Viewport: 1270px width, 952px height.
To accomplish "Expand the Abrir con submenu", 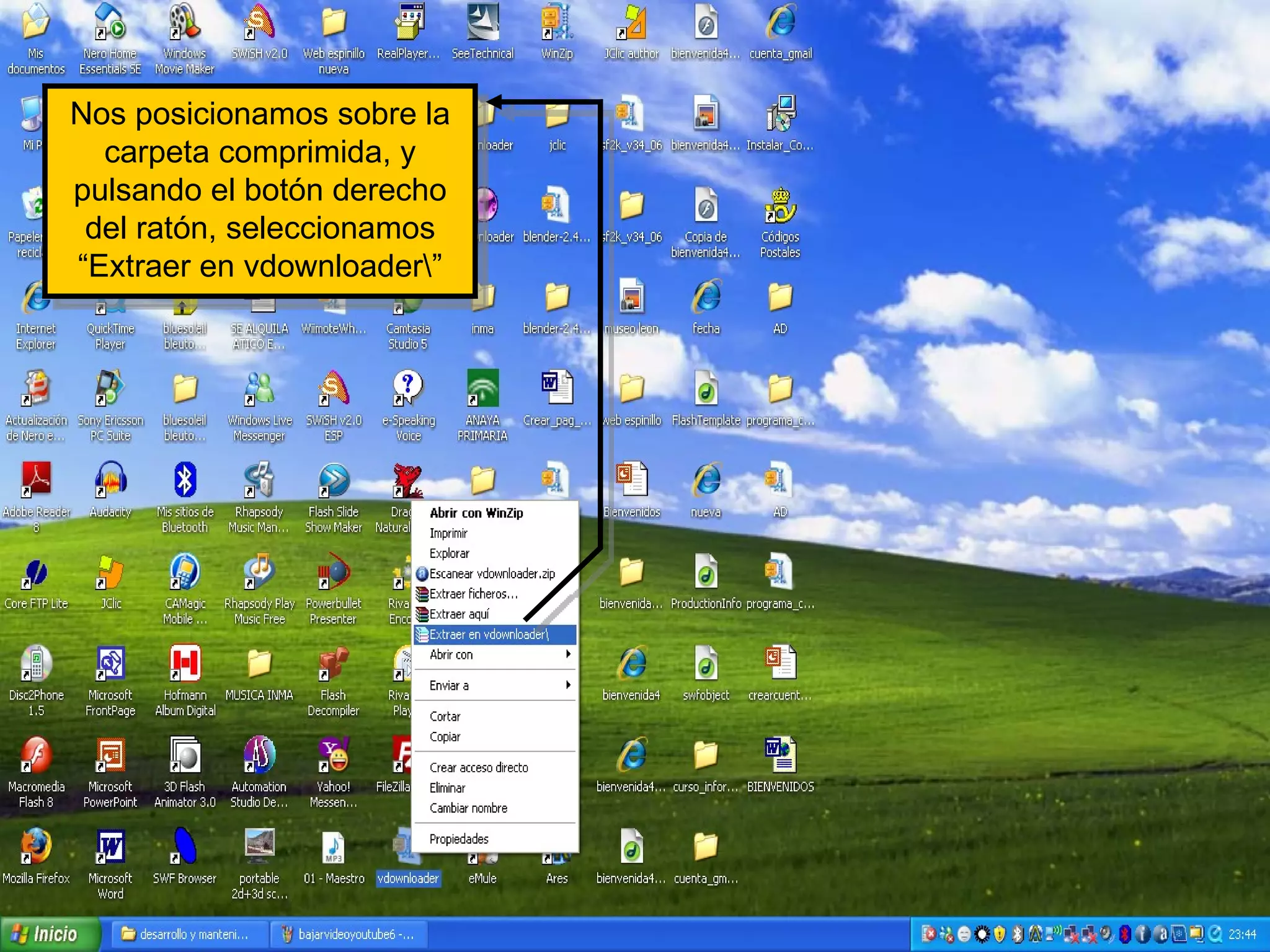I will (x=495, y=654).
